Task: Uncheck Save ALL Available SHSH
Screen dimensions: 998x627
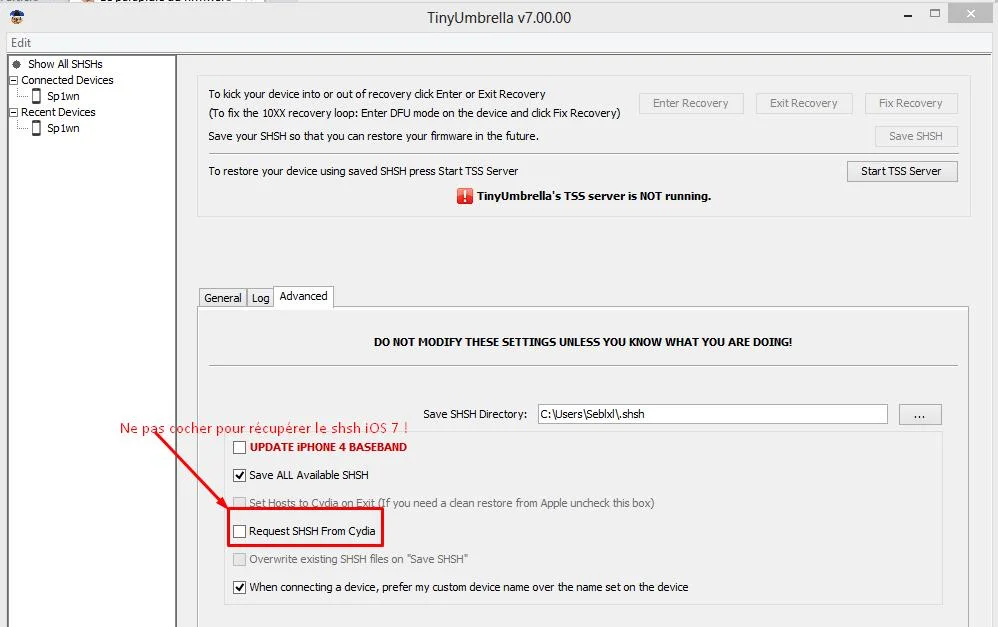Action: click(239, 476)
